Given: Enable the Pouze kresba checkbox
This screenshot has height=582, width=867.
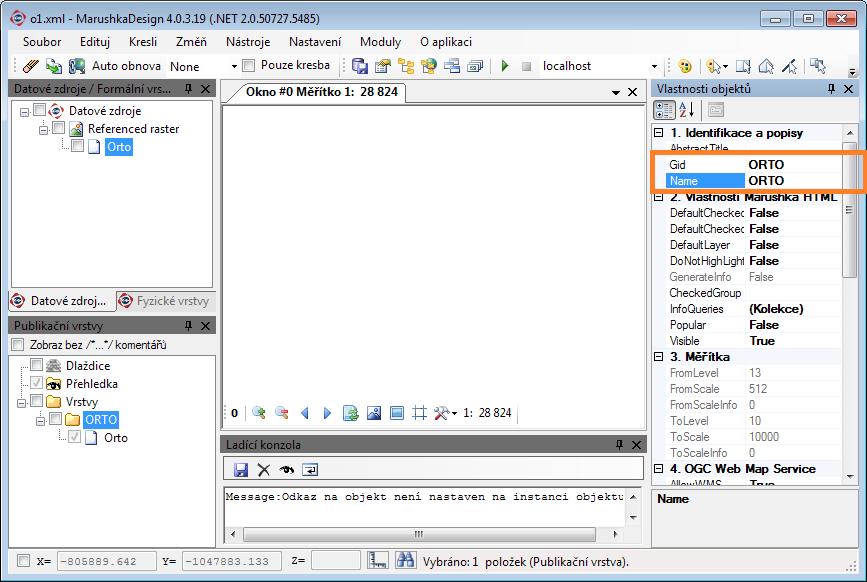Looking at the screenshot, I should tap(249, 66).
